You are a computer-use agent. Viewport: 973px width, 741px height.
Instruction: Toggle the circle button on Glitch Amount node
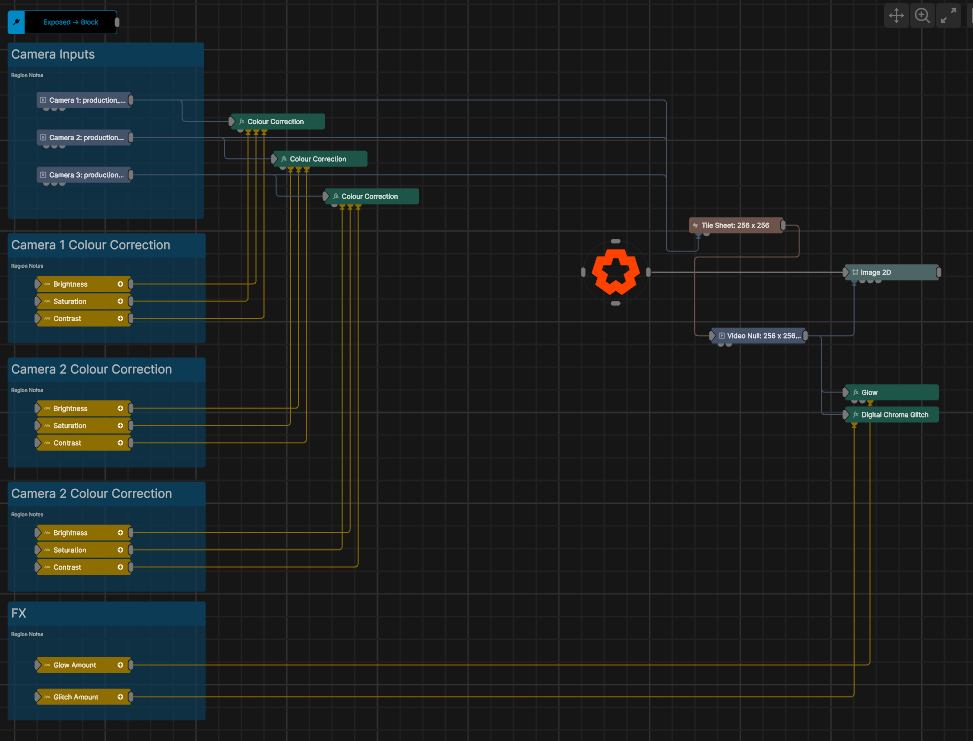click(x=120, y=697)
